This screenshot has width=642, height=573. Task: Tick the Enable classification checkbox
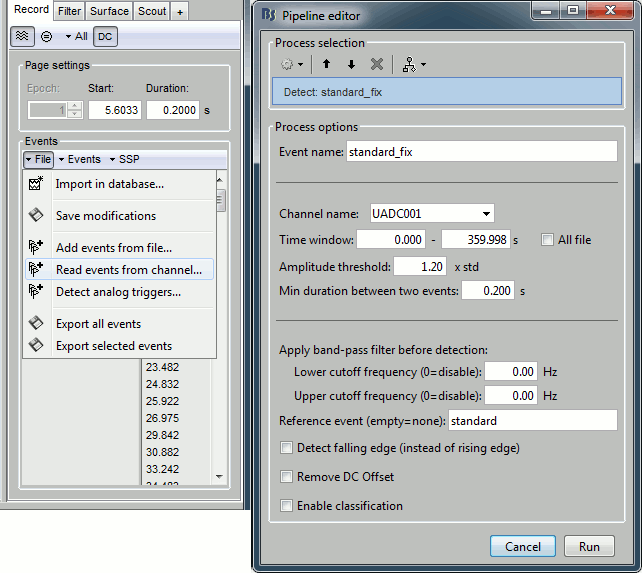288,506
